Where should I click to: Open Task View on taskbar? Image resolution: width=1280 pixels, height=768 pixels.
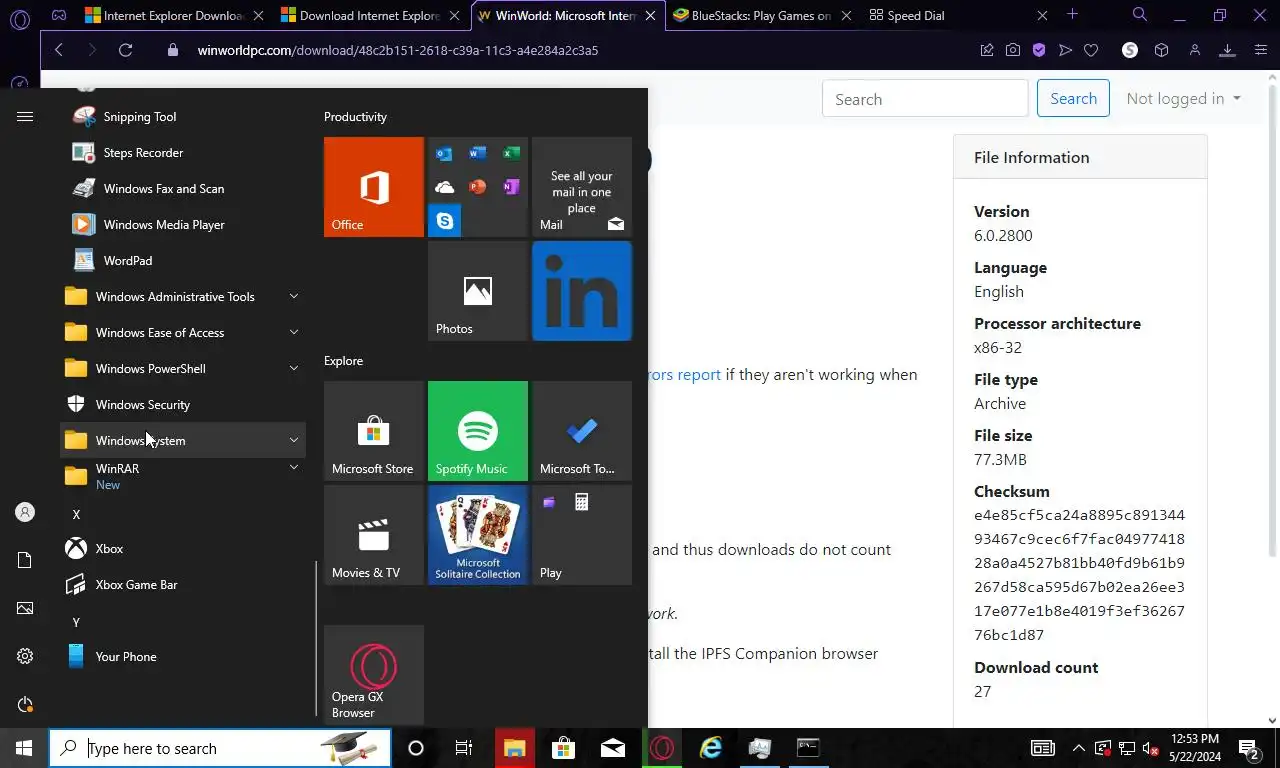[x=464, y=748]
